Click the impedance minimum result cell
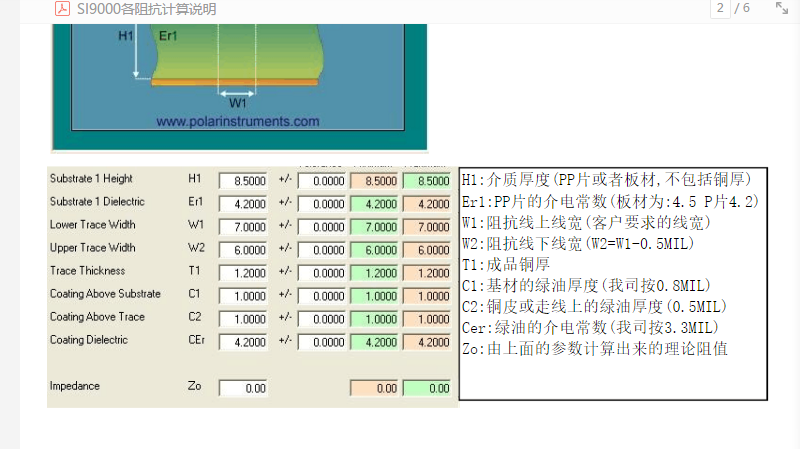The image size is (800, 449). click(x=374, y=388)
